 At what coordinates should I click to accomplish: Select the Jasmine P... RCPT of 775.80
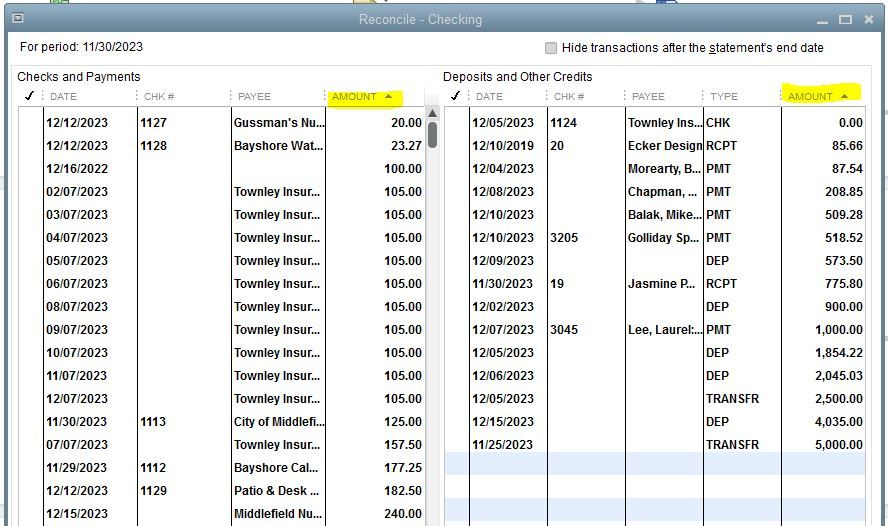pos(655,284)
